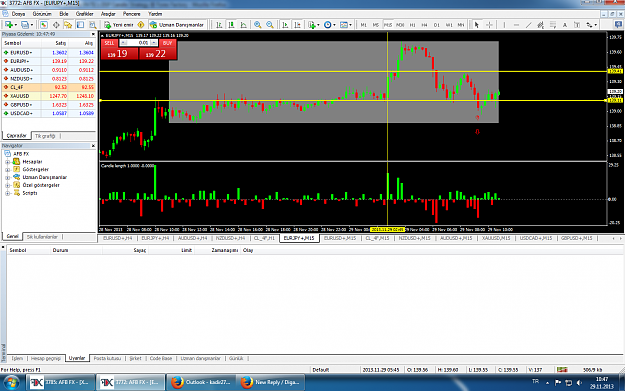Click the lot size 0.01 input field

tap(138, 43)
